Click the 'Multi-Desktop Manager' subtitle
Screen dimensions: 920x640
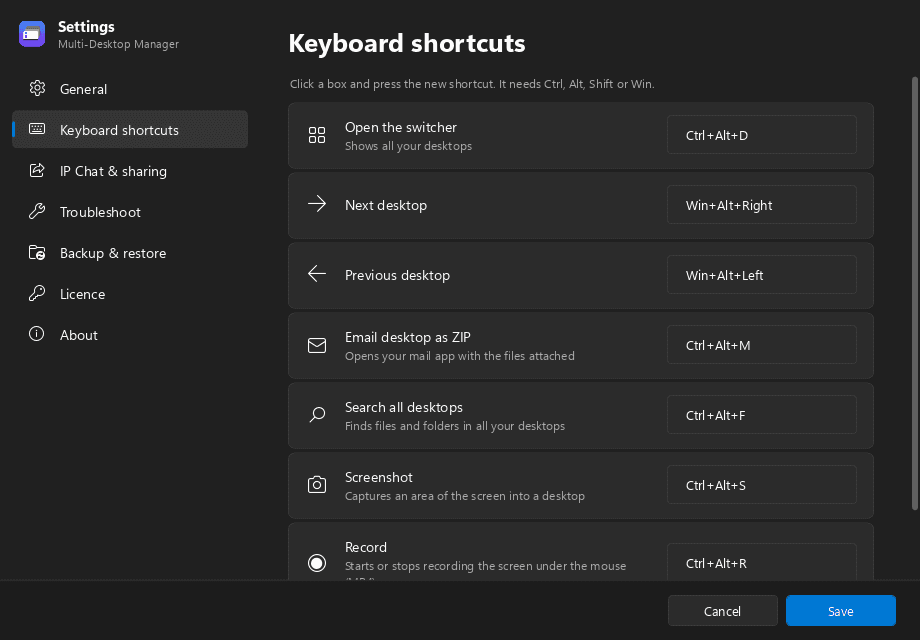tap(119, 44)
